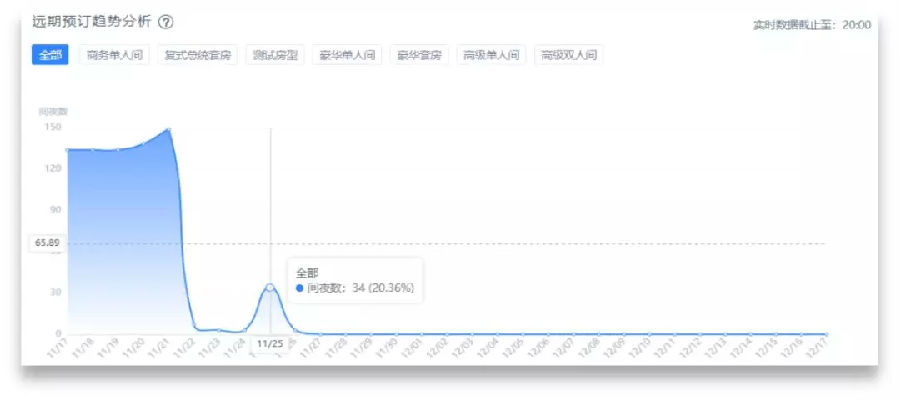Viewport: 900px width, 400px height.
Task: Click the 120 y-axis label
Action: [x=53, y=168]
